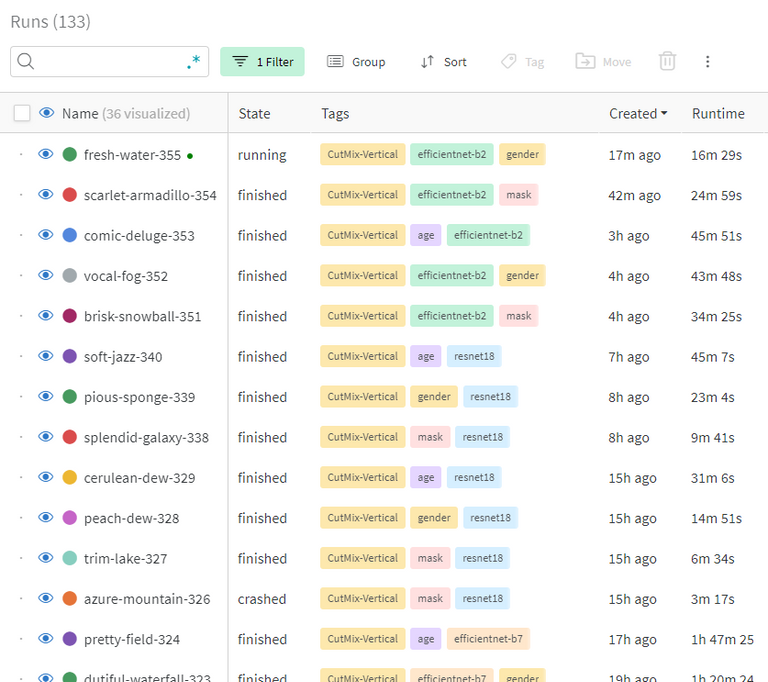Open the pious-sponge-339 run

click(140, 397)
